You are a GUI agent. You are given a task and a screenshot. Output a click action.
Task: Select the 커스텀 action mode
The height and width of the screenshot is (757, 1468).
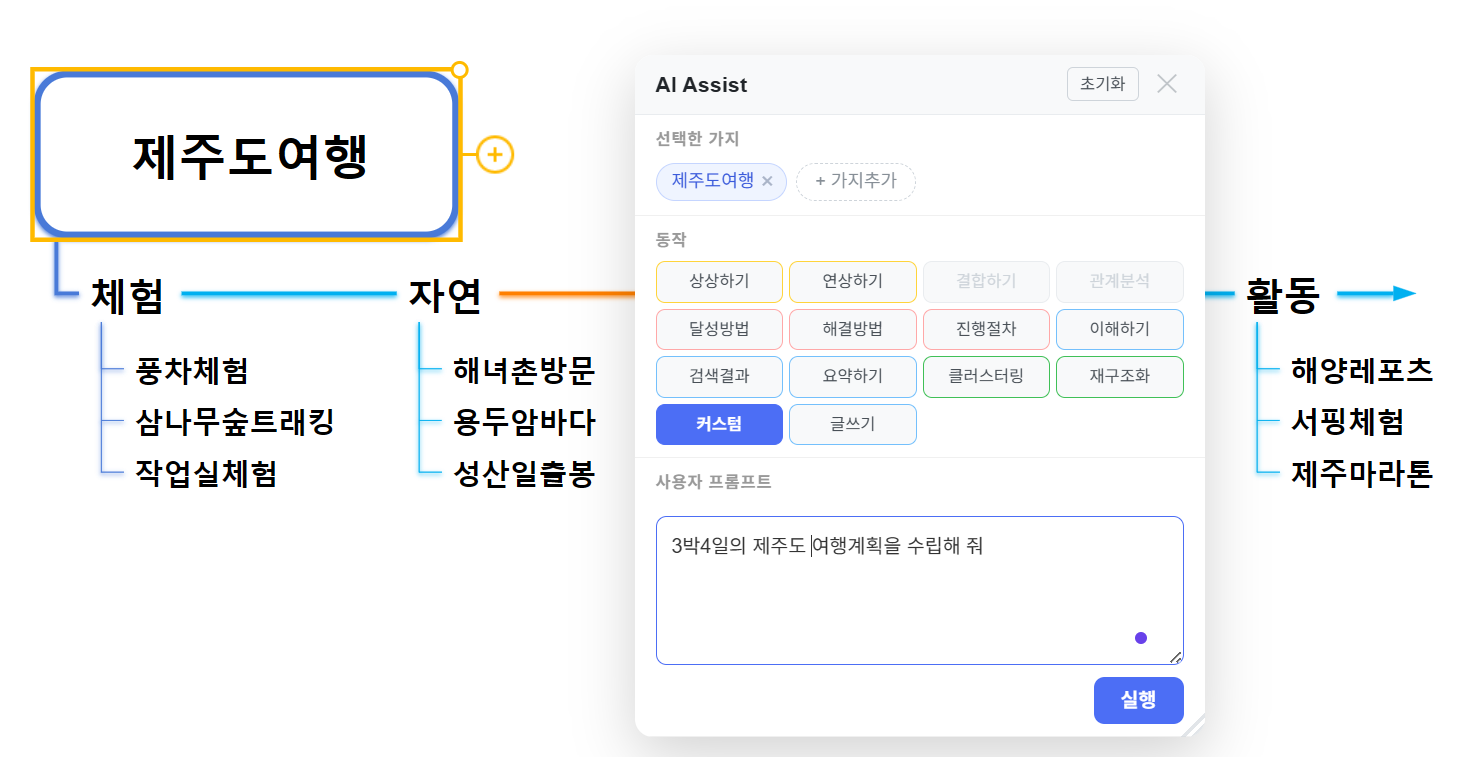[719, 424]
